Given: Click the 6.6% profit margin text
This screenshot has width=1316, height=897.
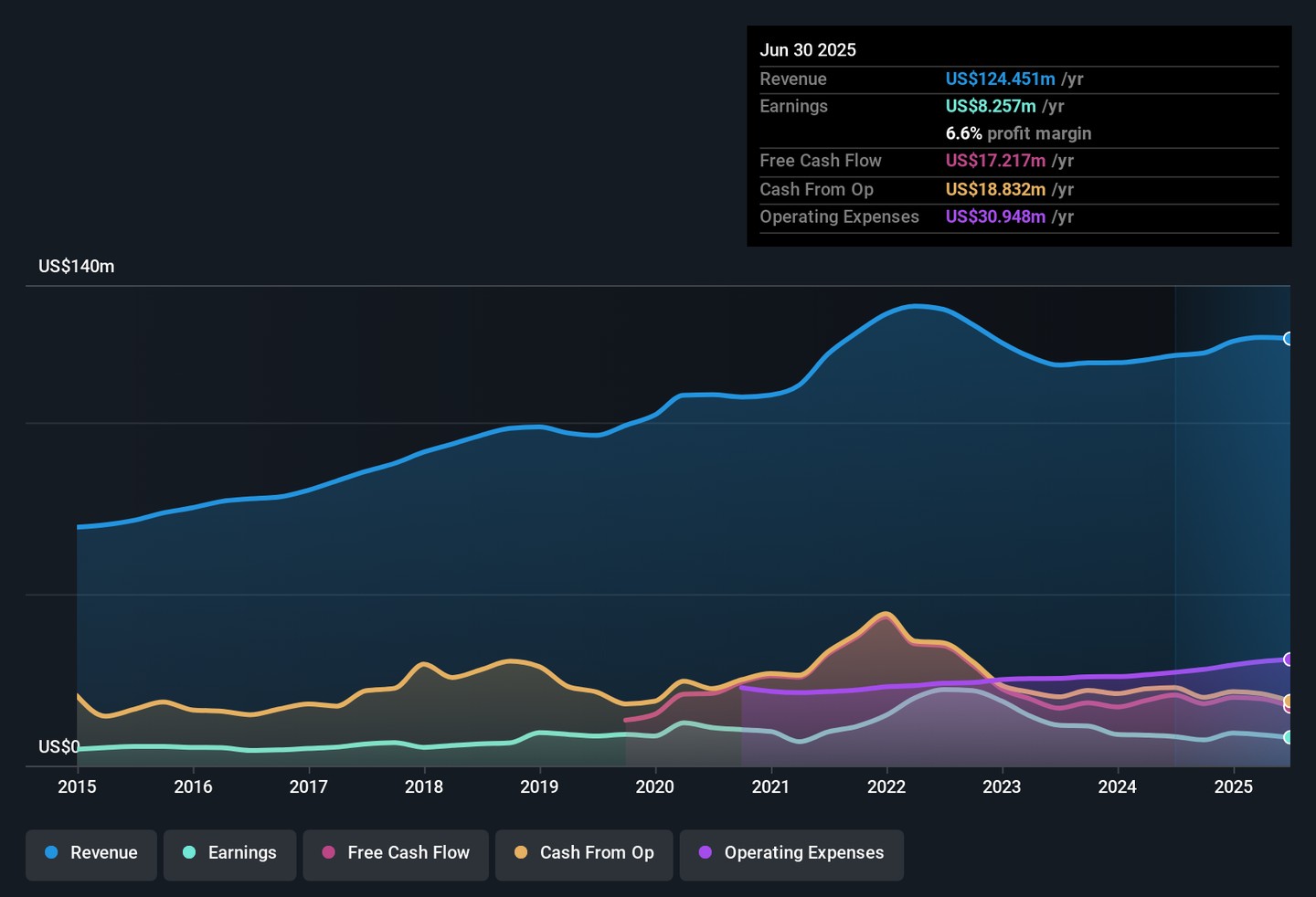Looking at the screenshot, I should coord(1018,133).
